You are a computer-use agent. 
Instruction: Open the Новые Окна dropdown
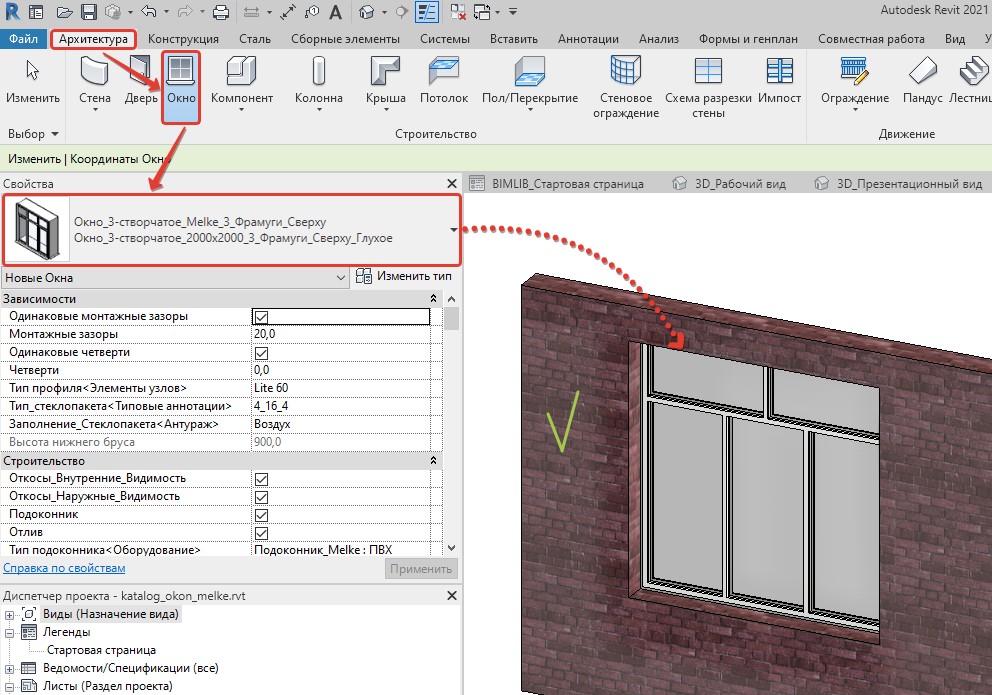(x=175, y=278)
